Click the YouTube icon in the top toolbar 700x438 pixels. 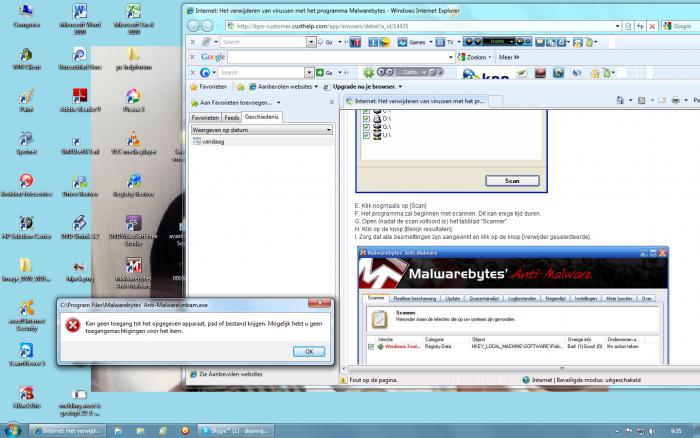pos(355,42)
